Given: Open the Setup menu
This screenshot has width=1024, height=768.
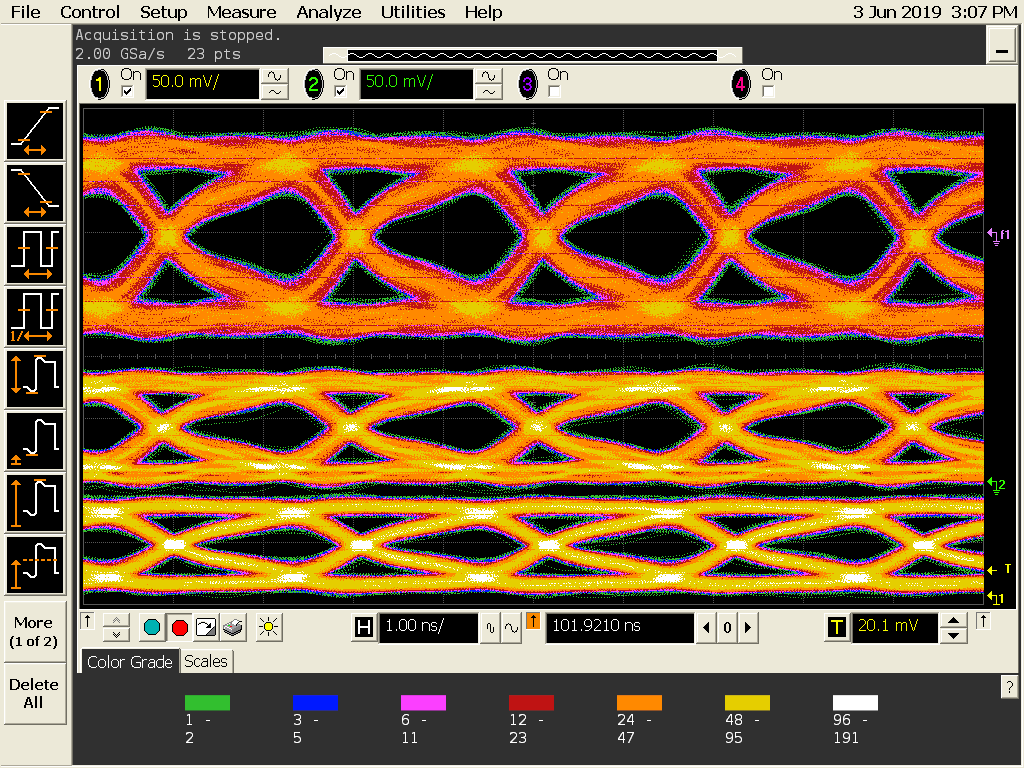Looking at the screenshot, I should [x=163, y=12].
